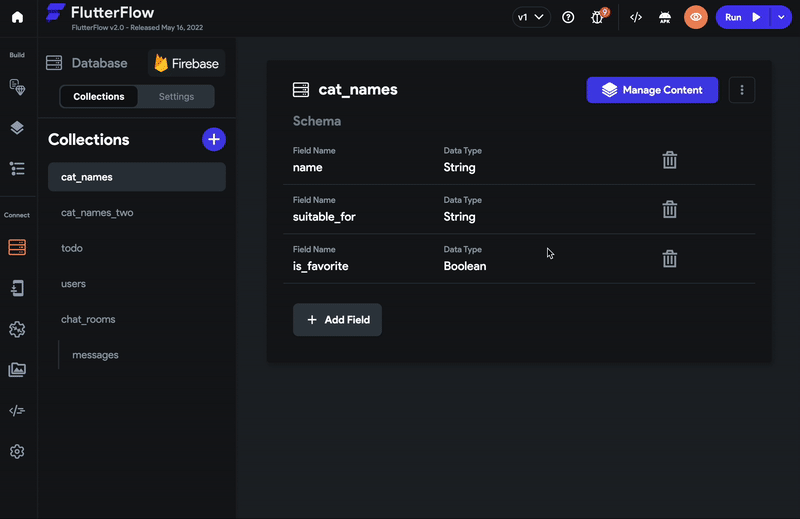The height and width of the screenshot is (519, 800).
Task: Delete the name field
Action: [669, 160]
